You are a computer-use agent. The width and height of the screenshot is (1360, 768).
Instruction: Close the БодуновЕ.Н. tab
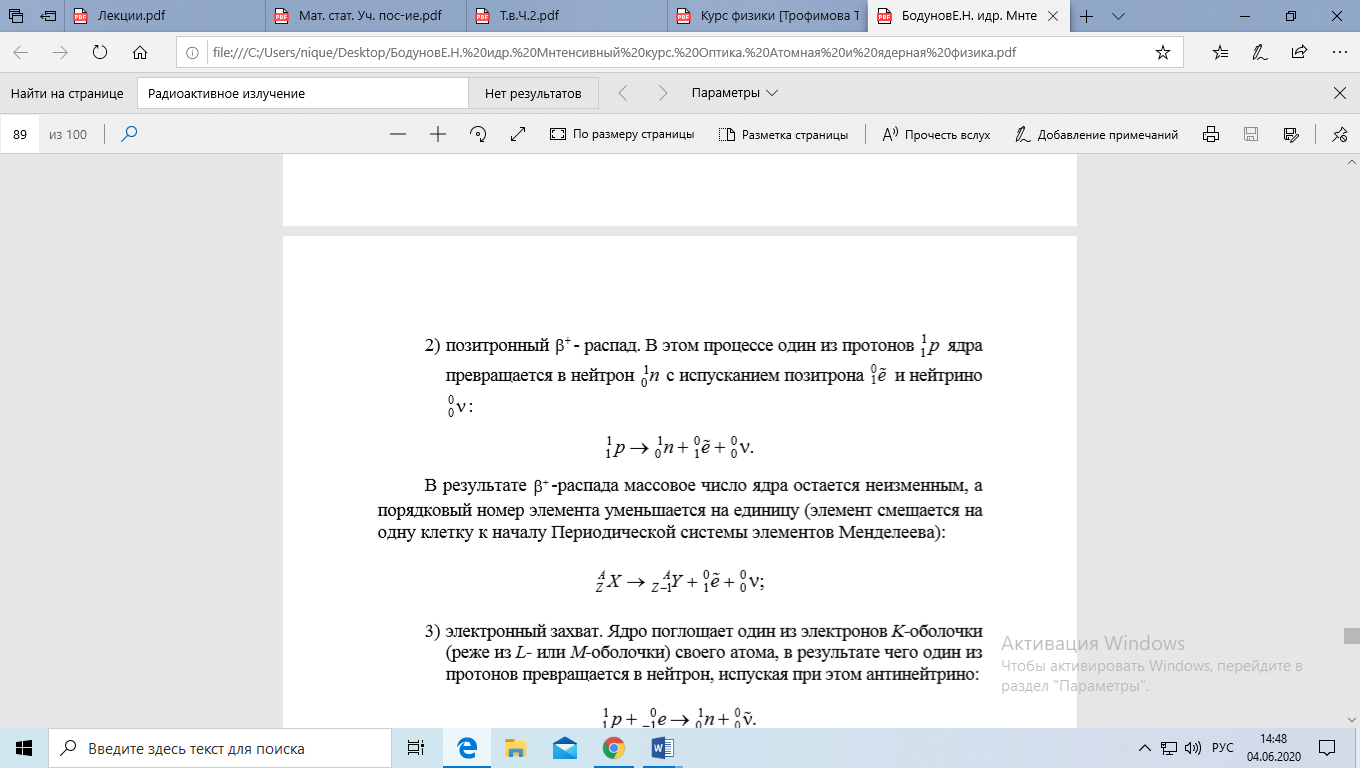1054,16
